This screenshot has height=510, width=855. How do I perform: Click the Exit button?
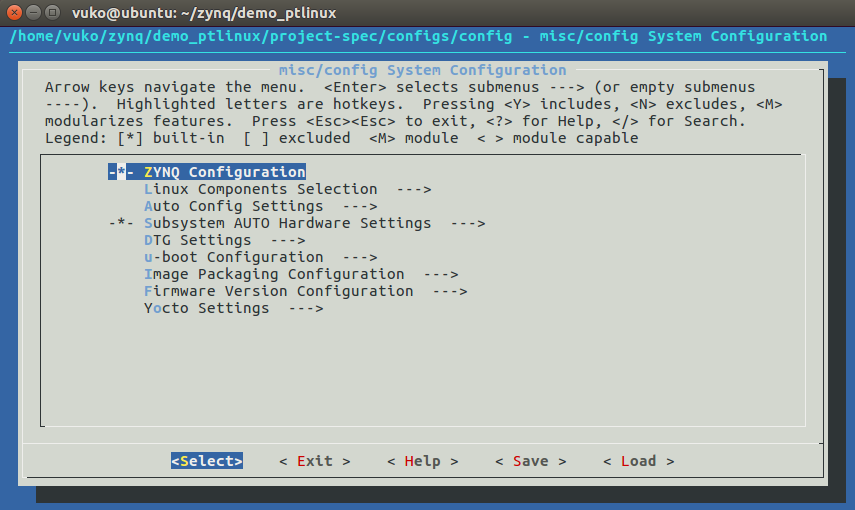coord(315,461)
